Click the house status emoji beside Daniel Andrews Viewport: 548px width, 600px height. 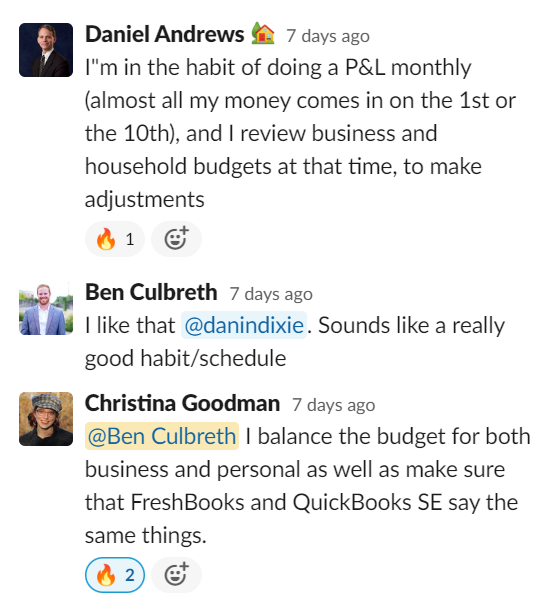263,34
